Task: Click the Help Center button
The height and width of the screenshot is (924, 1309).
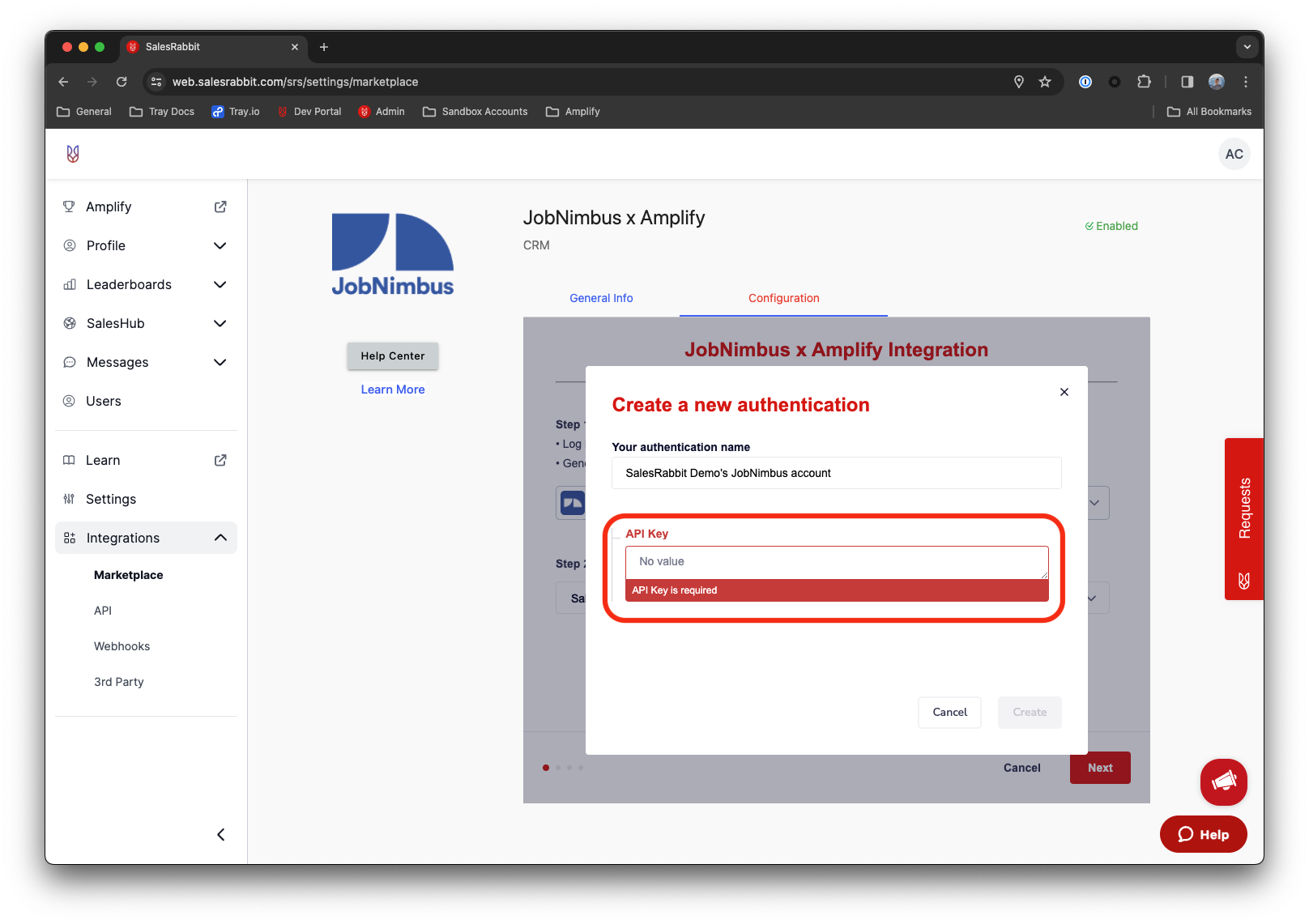Action: [x=393, y=356]
